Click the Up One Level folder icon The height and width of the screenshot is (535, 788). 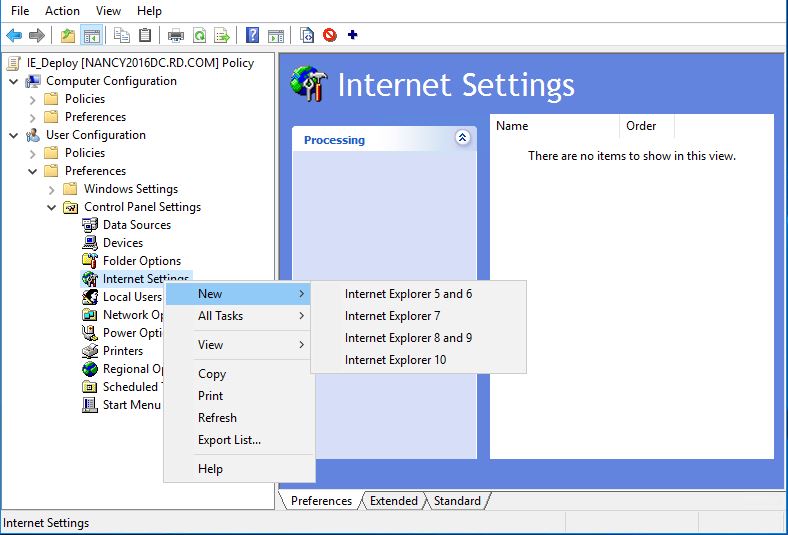click(68, 36)
